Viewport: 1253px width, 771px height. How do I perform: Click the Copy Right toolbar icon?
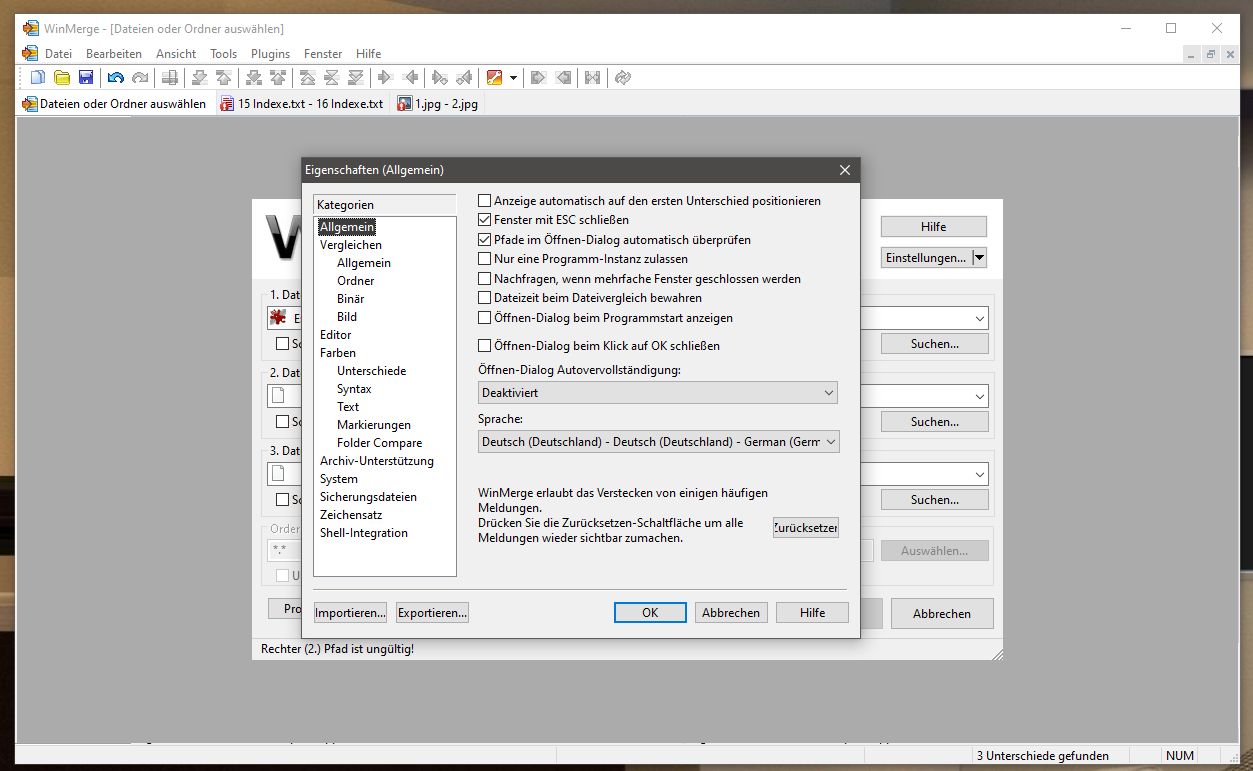[386, 78]
